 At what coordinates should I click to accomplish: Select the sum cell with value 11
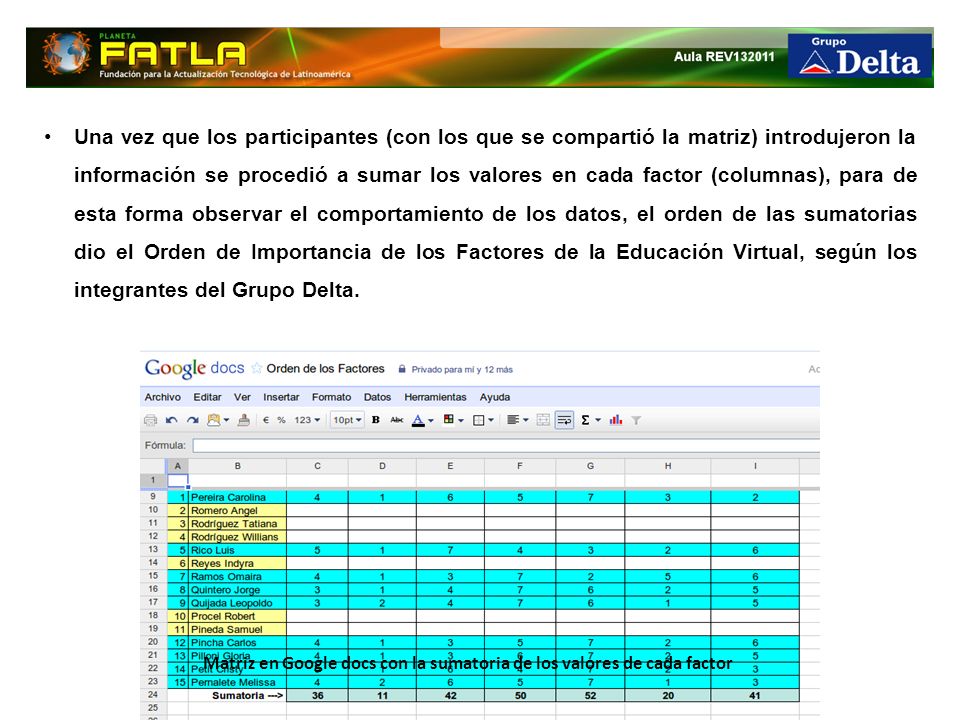pyautogui.click(x=382, y=696)
